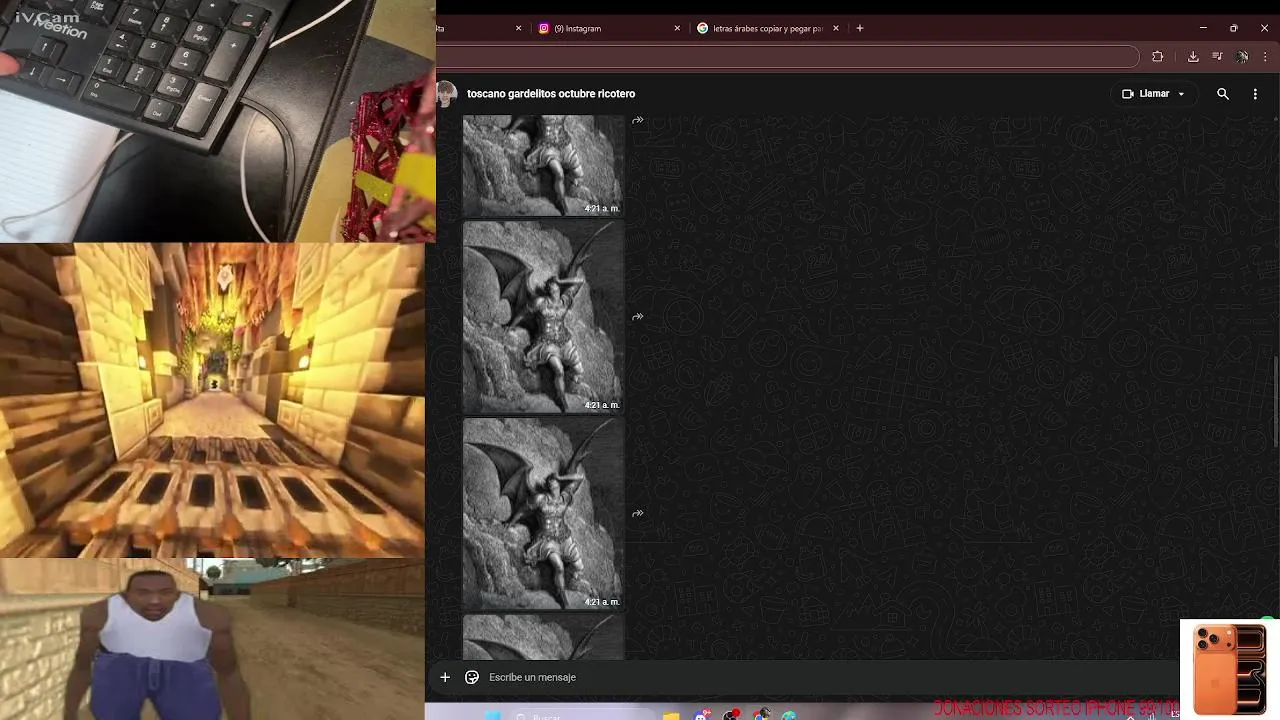Click the chat vertical scrollbar
This screenshot has width=1280, height=720.
point(1276,402)
